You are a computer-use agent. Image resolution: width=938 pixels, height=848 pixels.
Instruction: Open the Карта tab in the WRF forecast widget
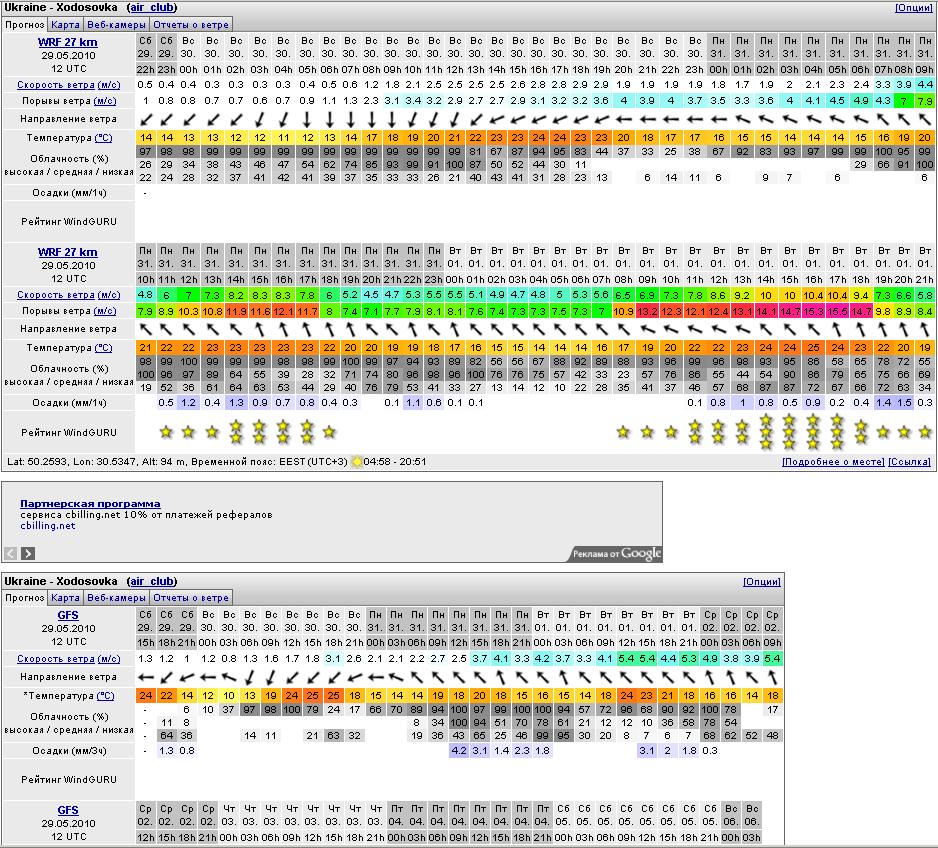pos(66,23)
